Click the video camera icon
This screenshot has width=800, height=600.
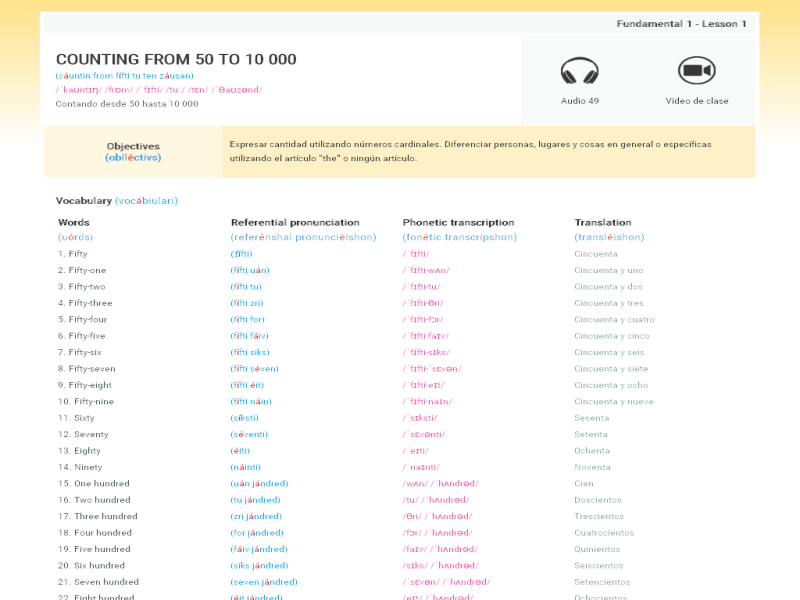coord(696,71)
